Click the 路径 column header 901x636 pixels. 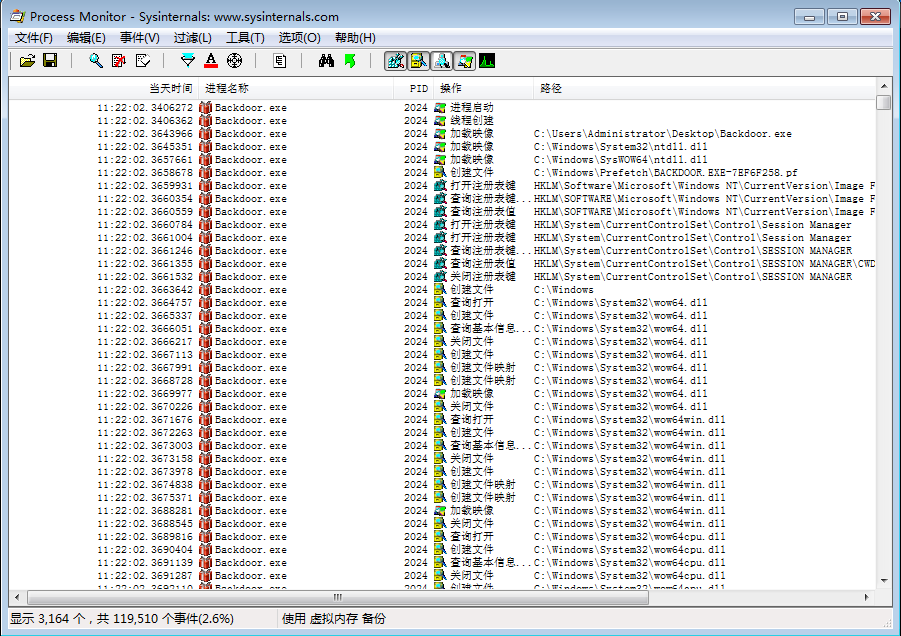(x=704, y=88)
